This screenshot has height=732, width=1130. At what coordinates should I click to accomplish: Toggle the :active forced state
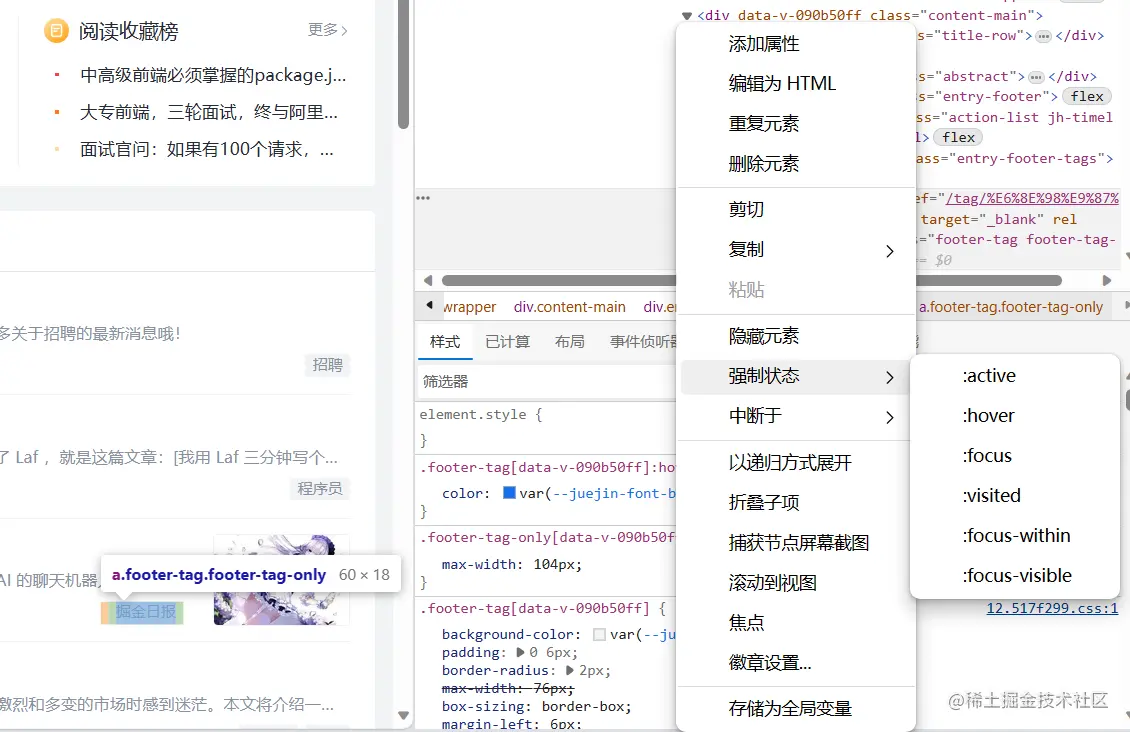[989, 376]
